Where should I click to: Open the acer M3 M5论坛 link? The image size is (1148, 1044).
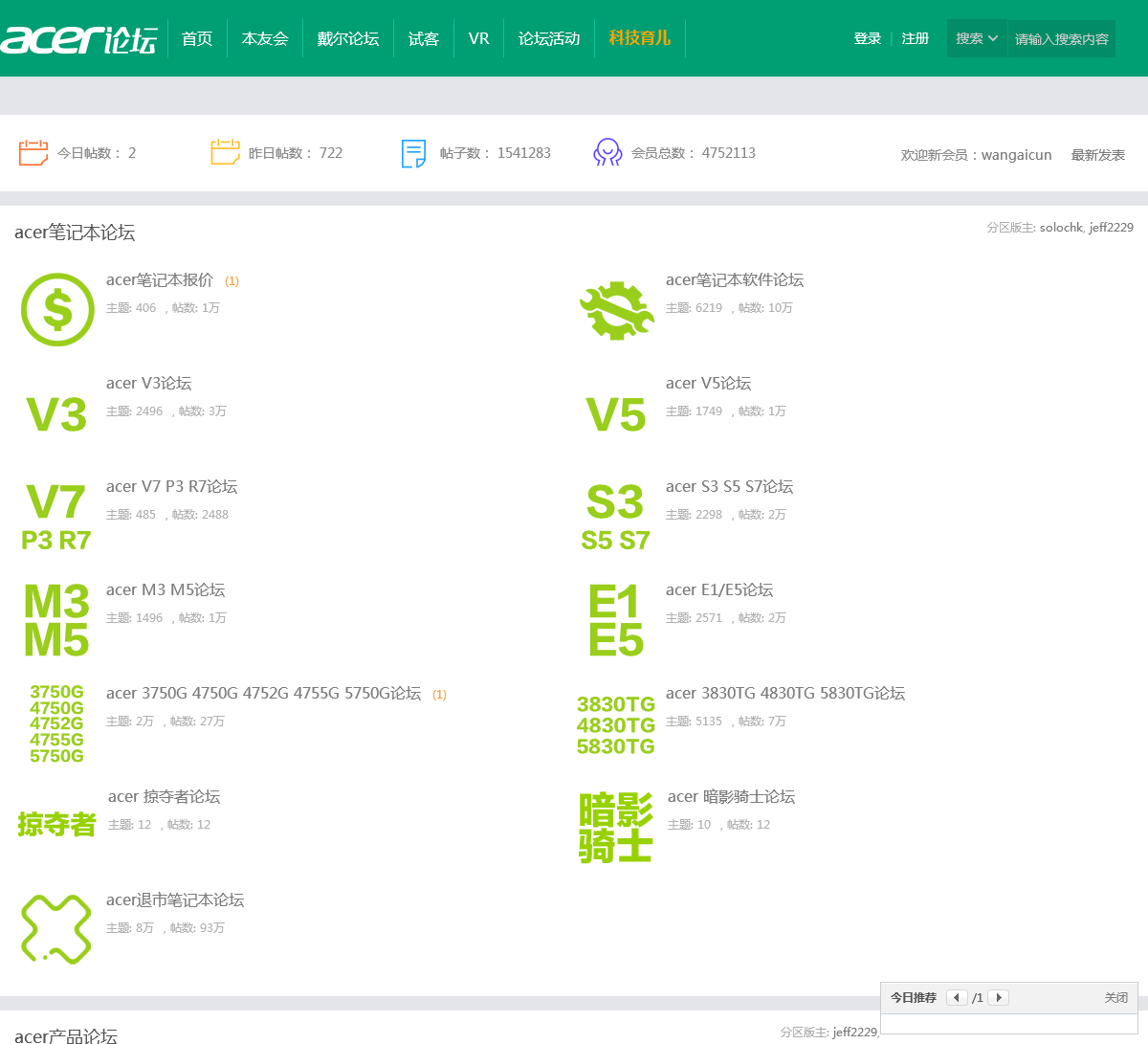click(166, 589)
